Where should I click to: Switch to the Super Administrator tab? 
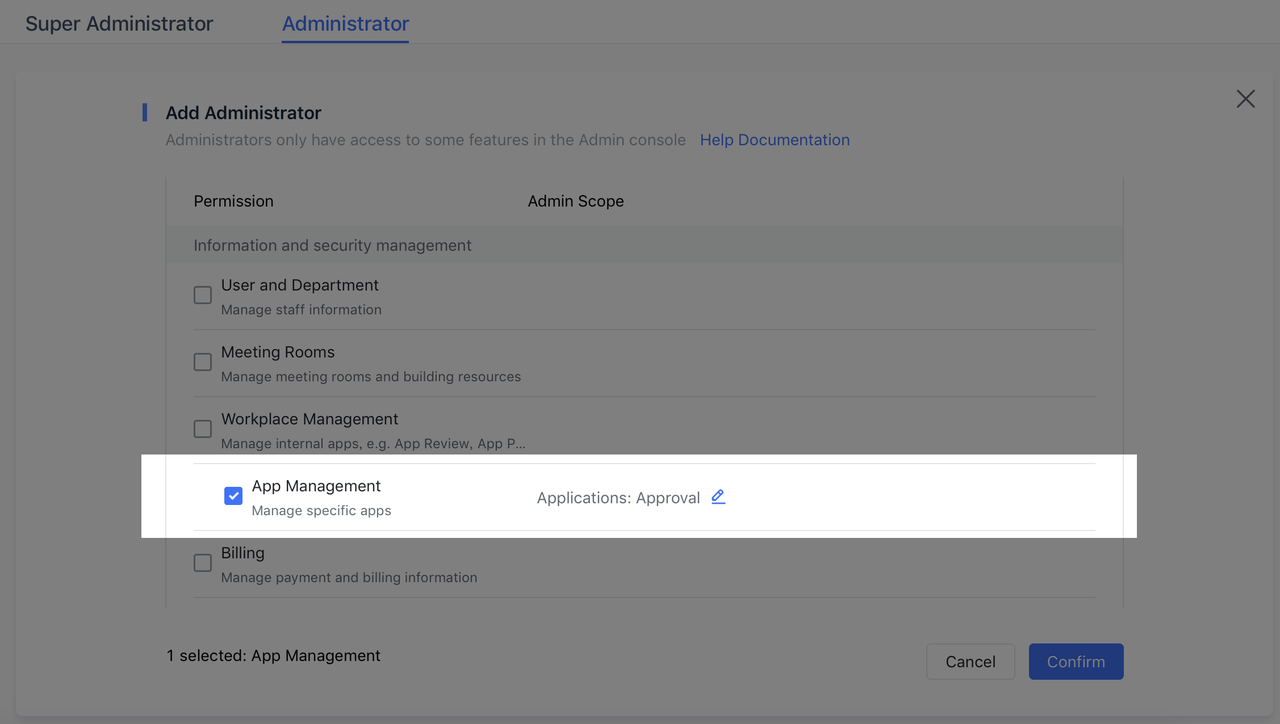click(x=118, y=23)
